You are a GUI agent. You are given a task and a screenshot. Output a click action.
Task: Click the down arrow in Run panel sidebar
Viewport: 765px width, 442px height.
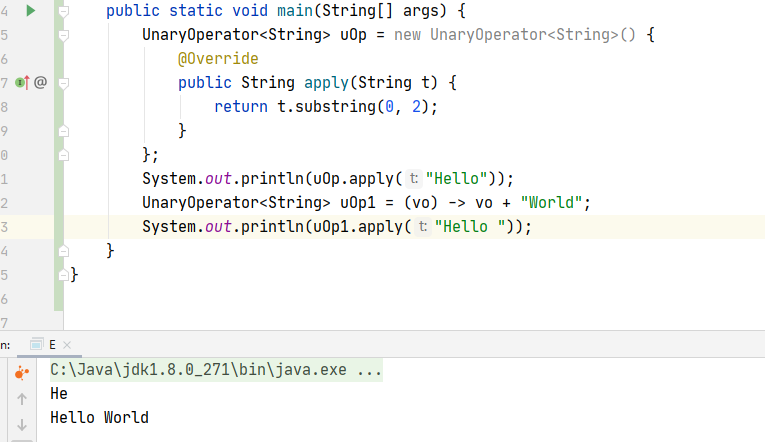tap(22, 424)
